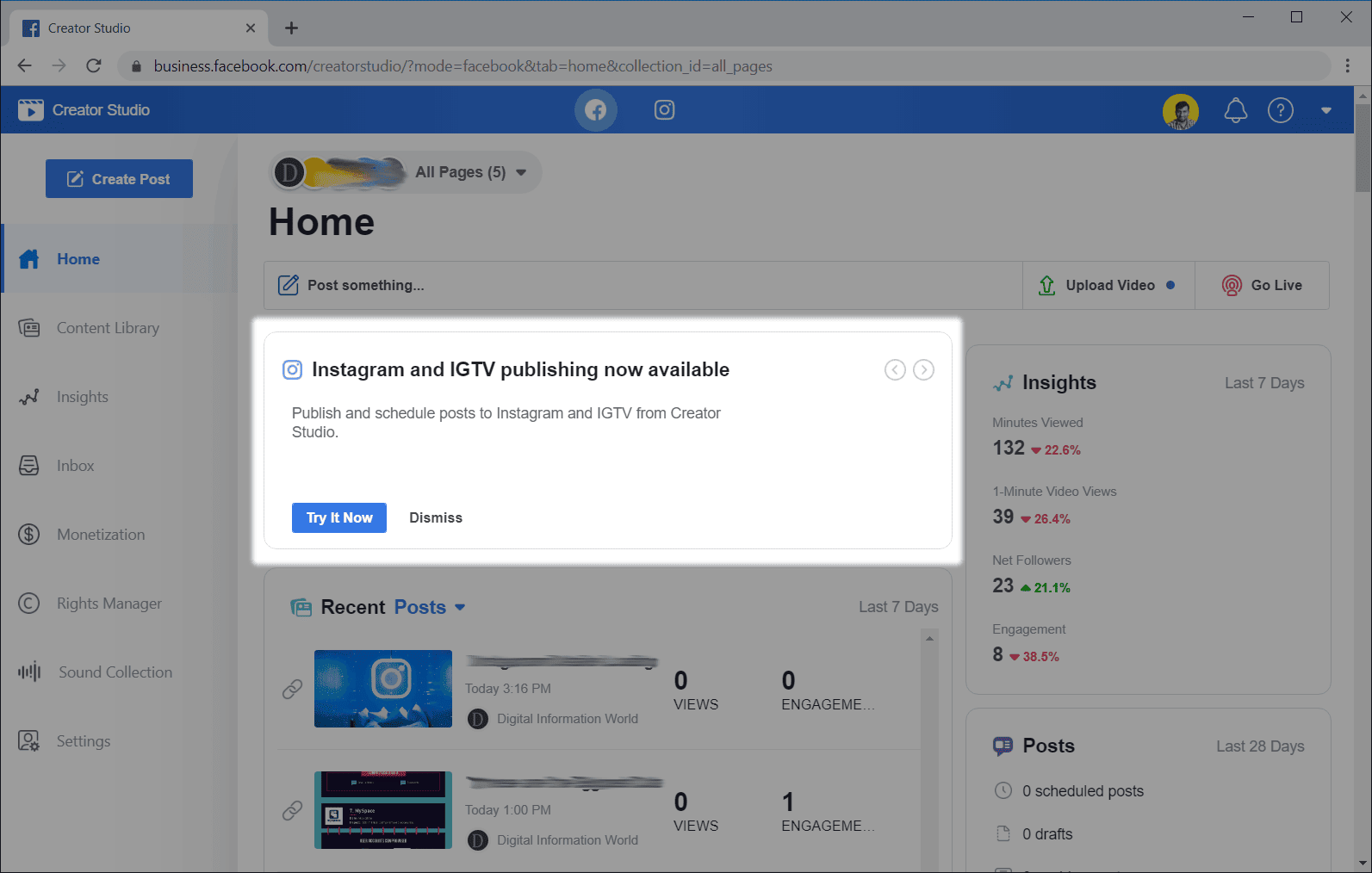Click link icon beside the 1:00 PM post
The width and height of the screenshot is (1372, 873).
[x=293, y=810]
